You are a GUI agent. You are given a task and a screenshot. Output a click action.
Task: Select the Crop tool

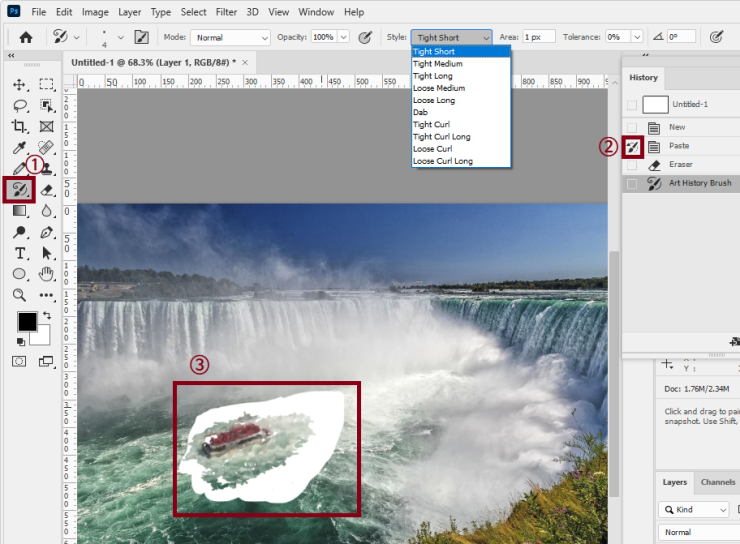pos(19,126)
